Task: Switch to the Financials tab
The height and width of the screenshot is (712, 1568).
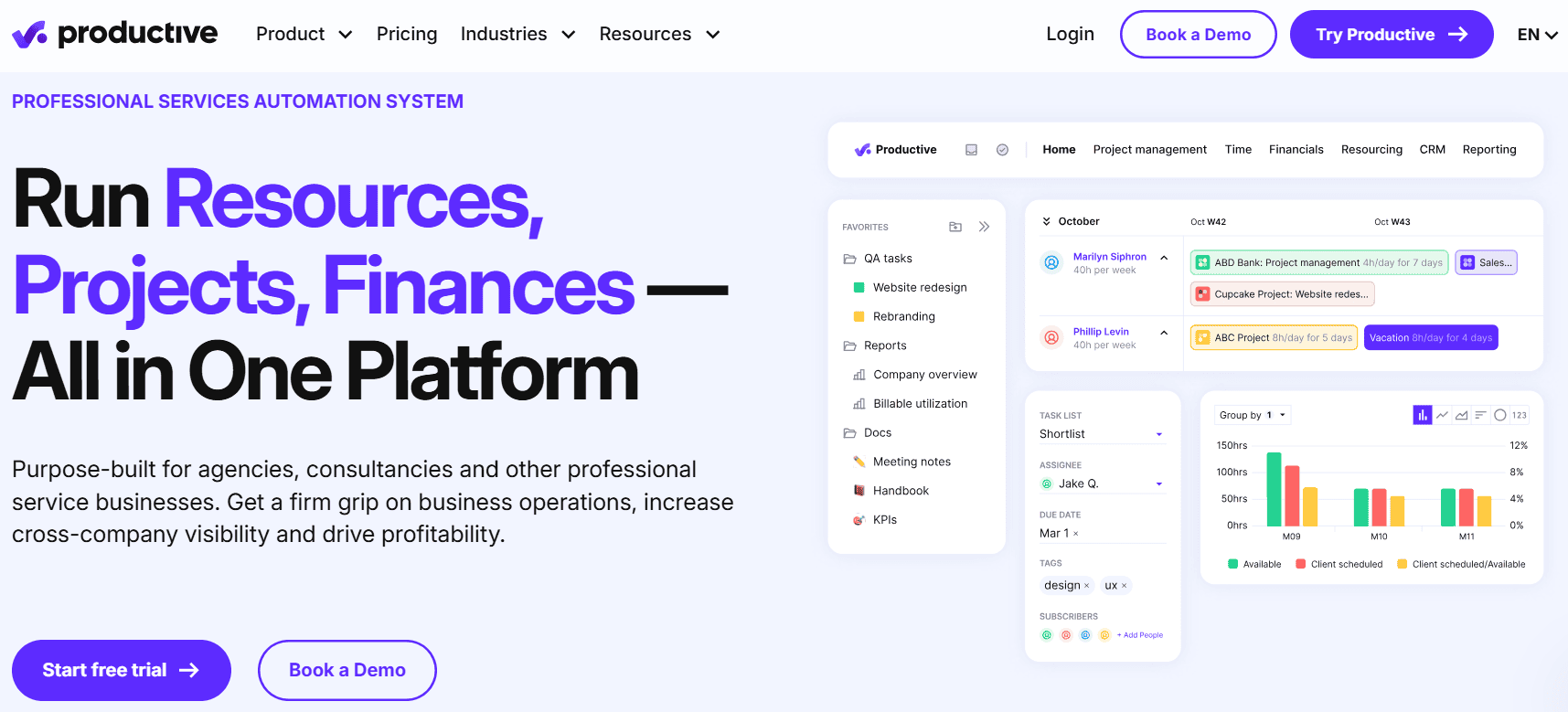Action: coord(1296,150)
